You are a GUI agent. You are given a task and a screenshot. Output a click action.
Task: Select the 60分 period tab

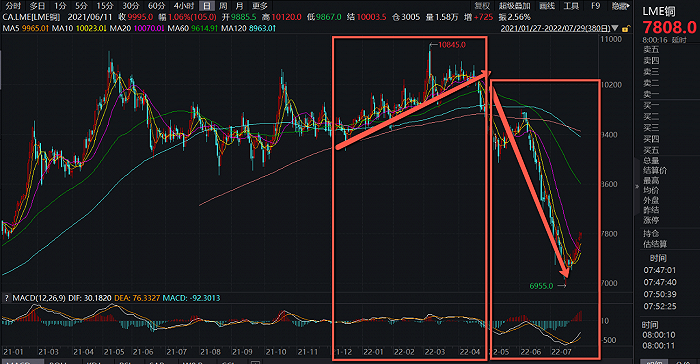pos(156,6)
